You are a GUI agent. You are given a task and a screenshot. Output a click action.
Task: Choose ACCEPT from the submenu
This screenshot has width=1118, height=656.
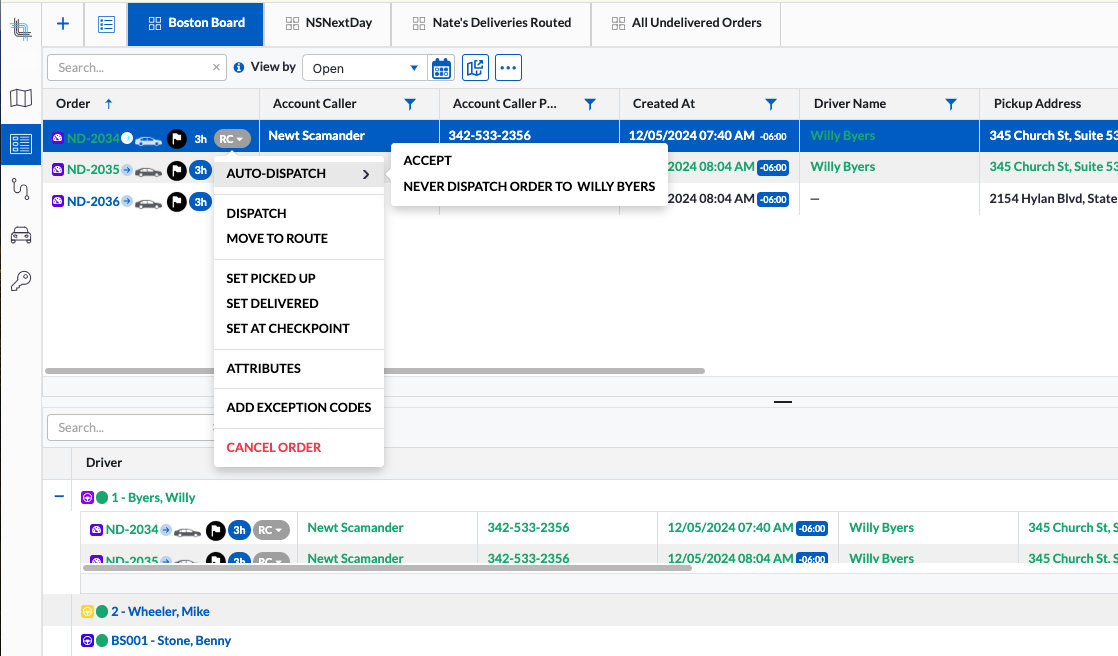tap(427, 160)
